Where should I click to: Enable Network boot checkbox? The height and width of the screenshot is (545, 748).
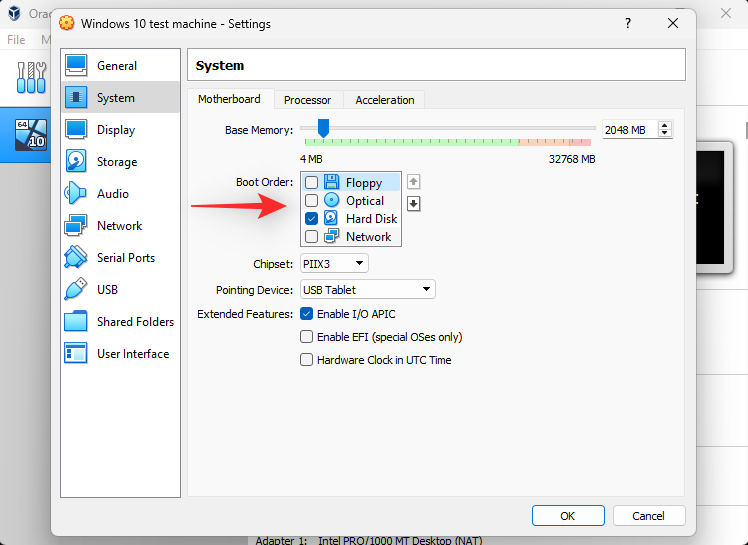312,236
